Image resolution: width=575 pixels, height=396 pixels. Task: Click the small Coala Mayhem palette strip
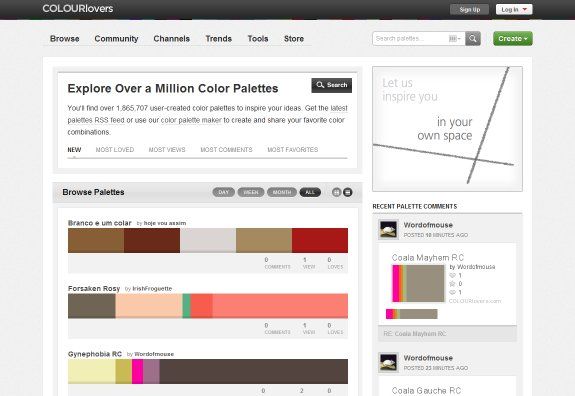411,314
